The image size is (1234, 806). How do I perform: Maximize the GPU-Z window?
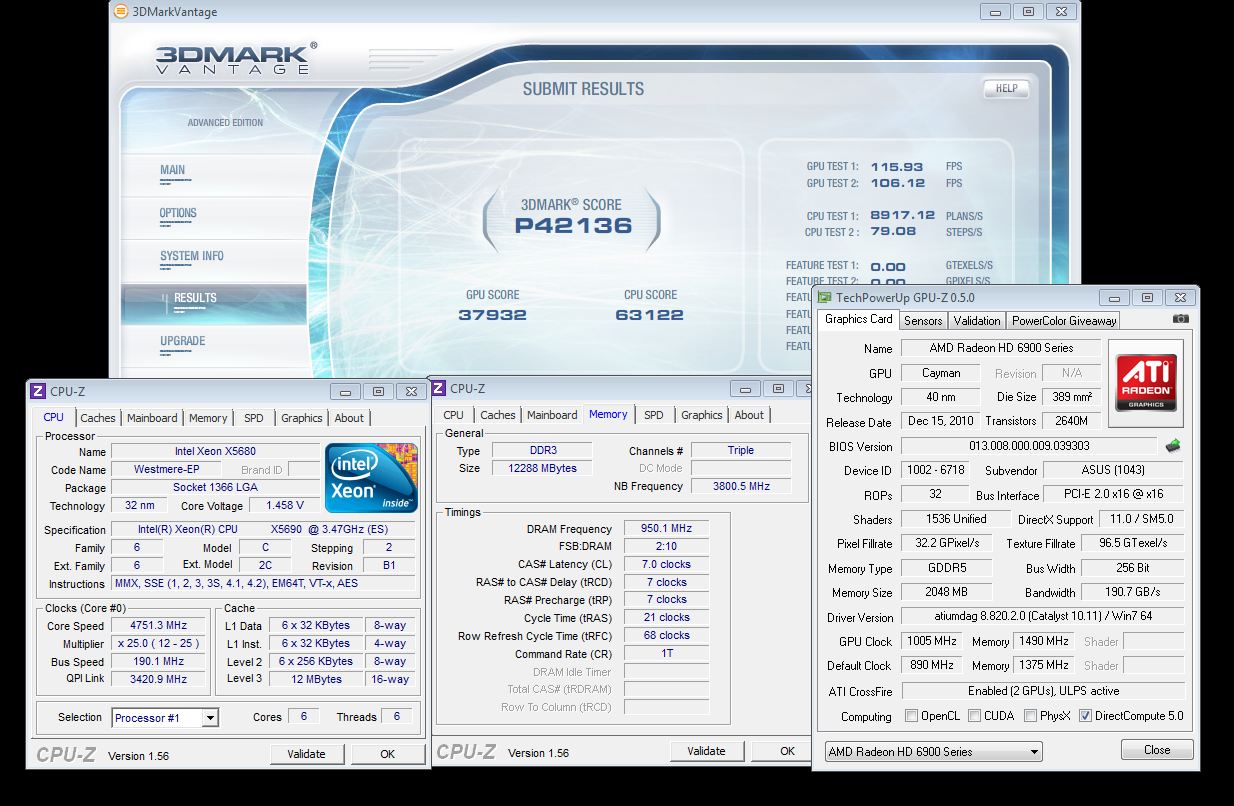(1147, 297)
